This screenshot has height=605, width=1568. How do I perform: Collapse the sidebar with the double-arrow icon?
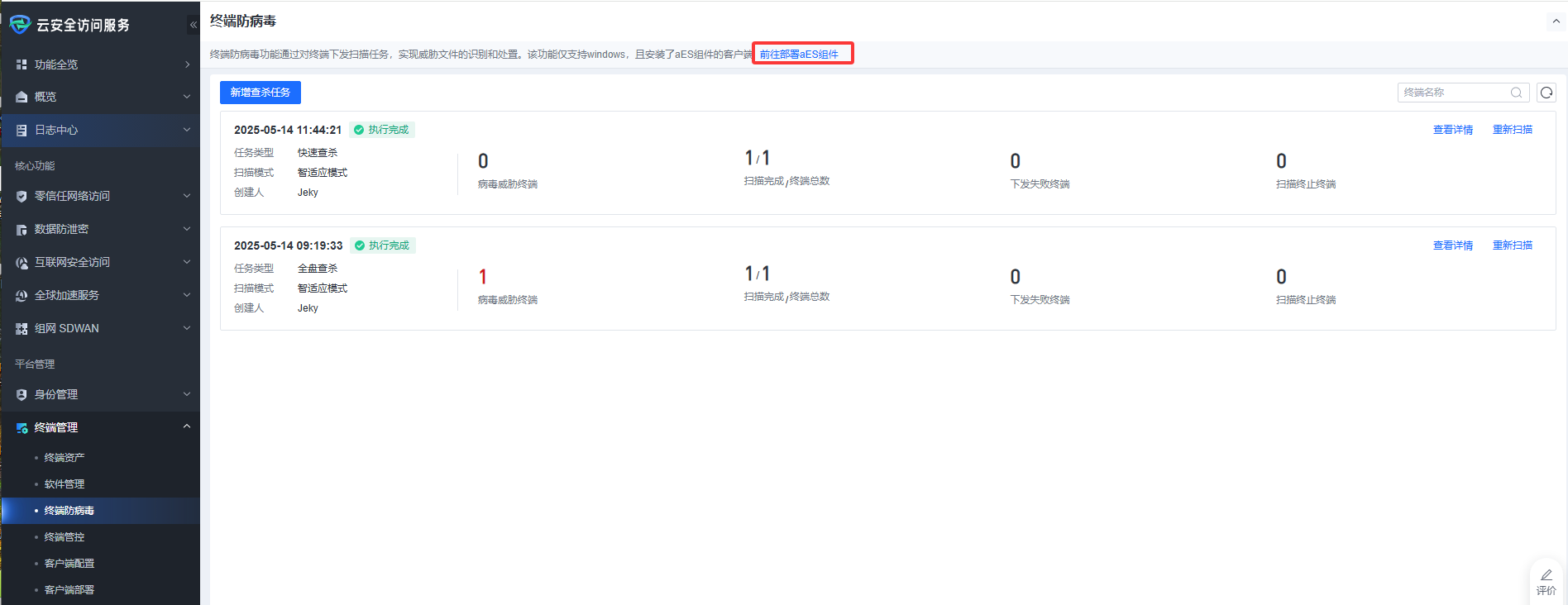click(194, 25)
